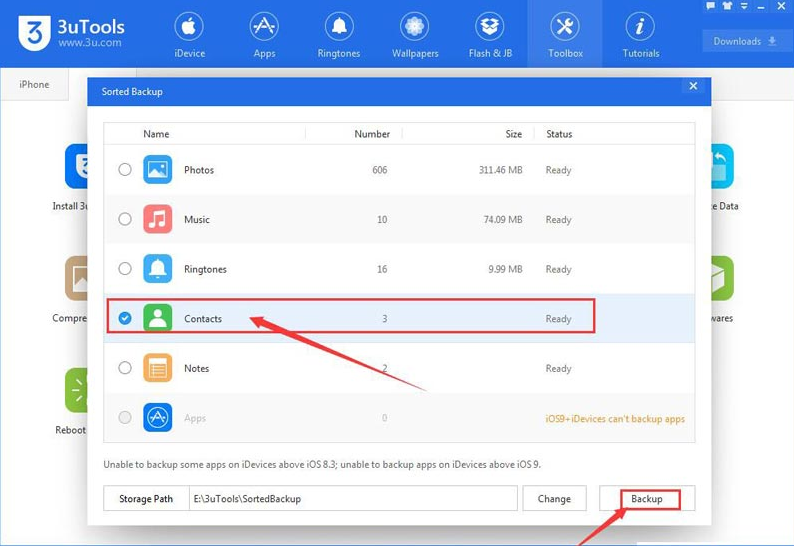Click the Status column header
The height and width of the screenshot is (546, 794).
pos(559,134)
